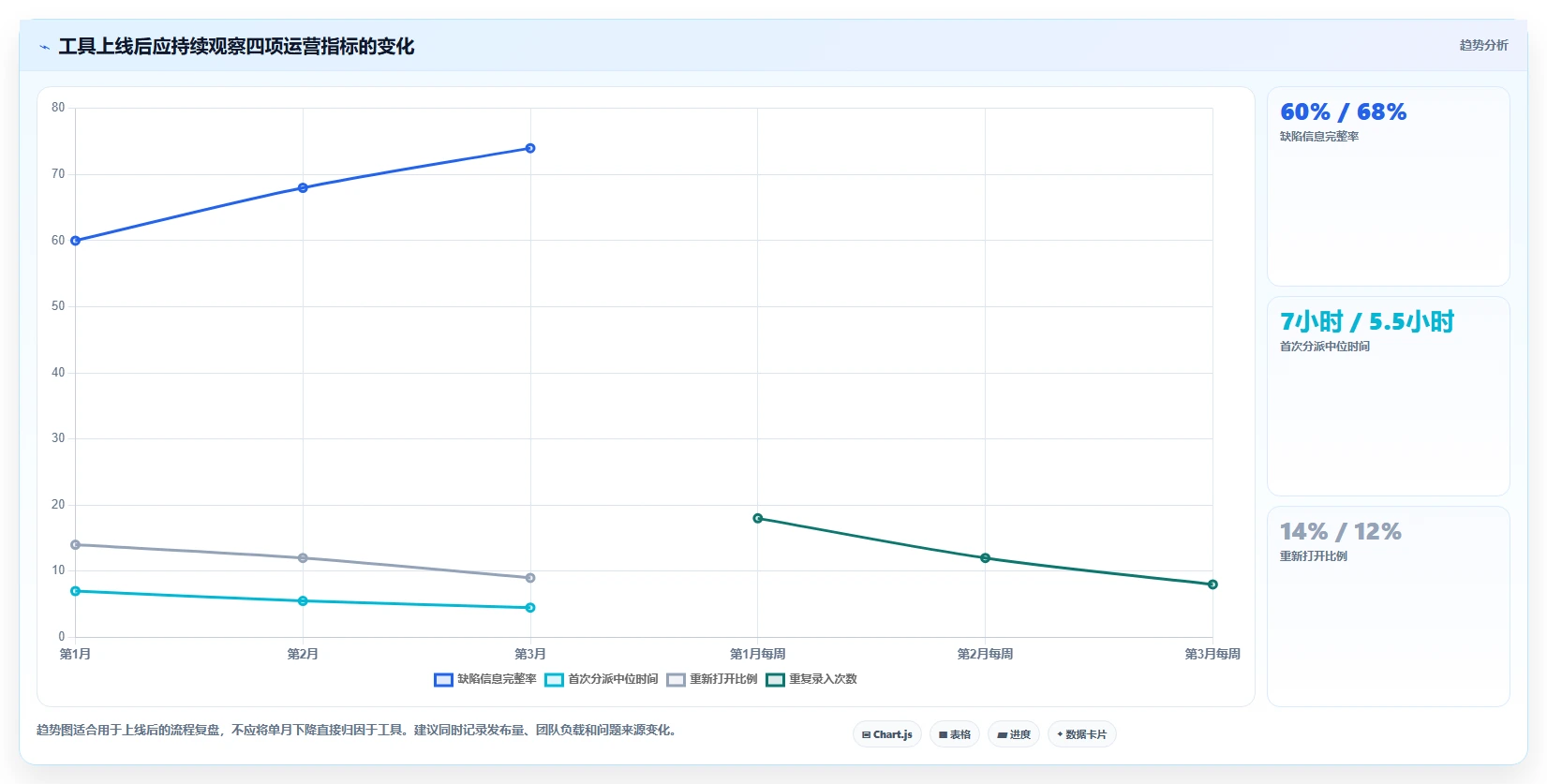The height and width of the screenshot is (784, 1547).
Task: Click the y-axis label 10
Action: tap(58, 570)
